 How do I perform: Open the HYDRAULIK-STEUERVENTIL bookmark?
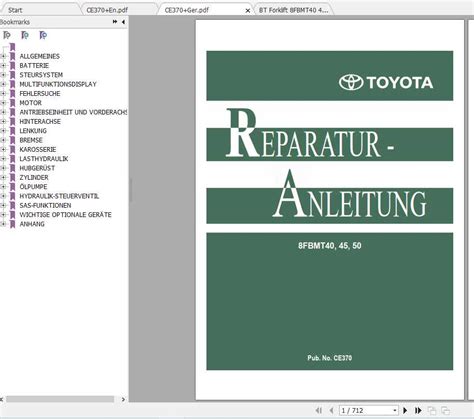pyautogui.click(x=59, y=196)
